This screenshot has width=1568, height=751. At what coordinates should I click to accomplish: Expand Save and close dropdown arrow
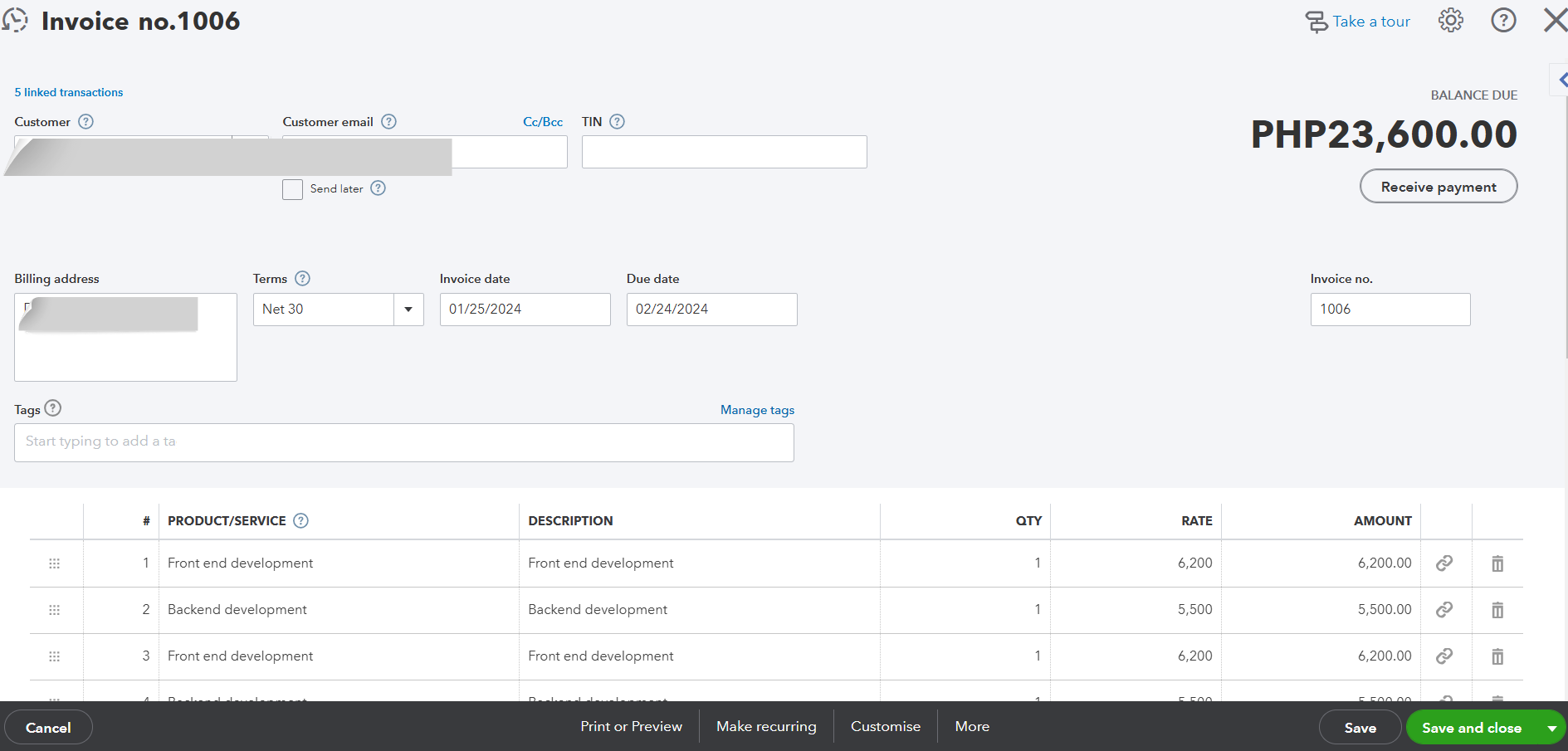pyautogui.click(x=1551, y=729)
